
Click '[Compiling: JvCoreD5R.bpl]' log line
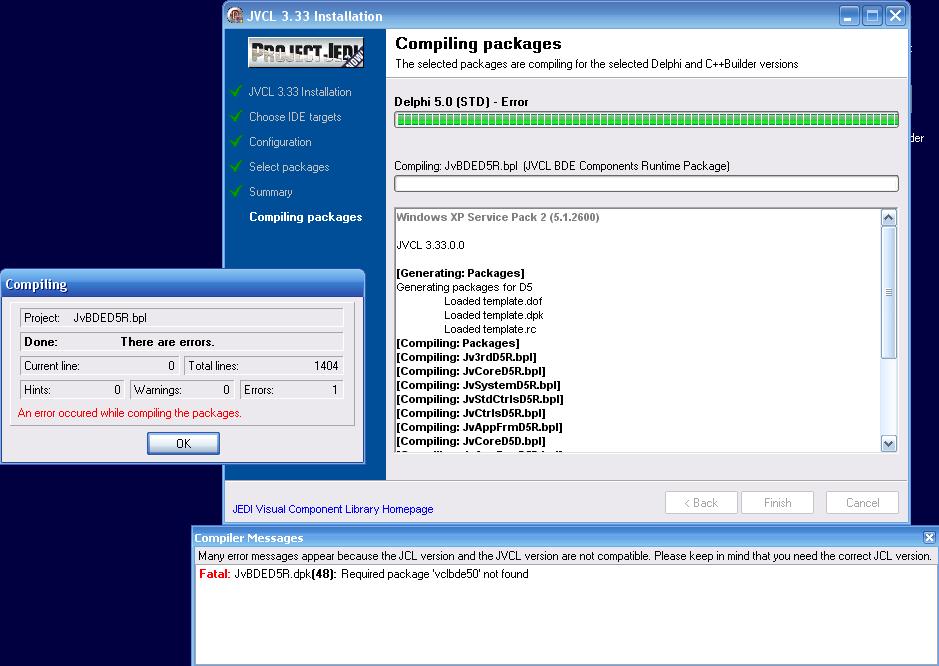pyautogui.click(x=471, y=371)
